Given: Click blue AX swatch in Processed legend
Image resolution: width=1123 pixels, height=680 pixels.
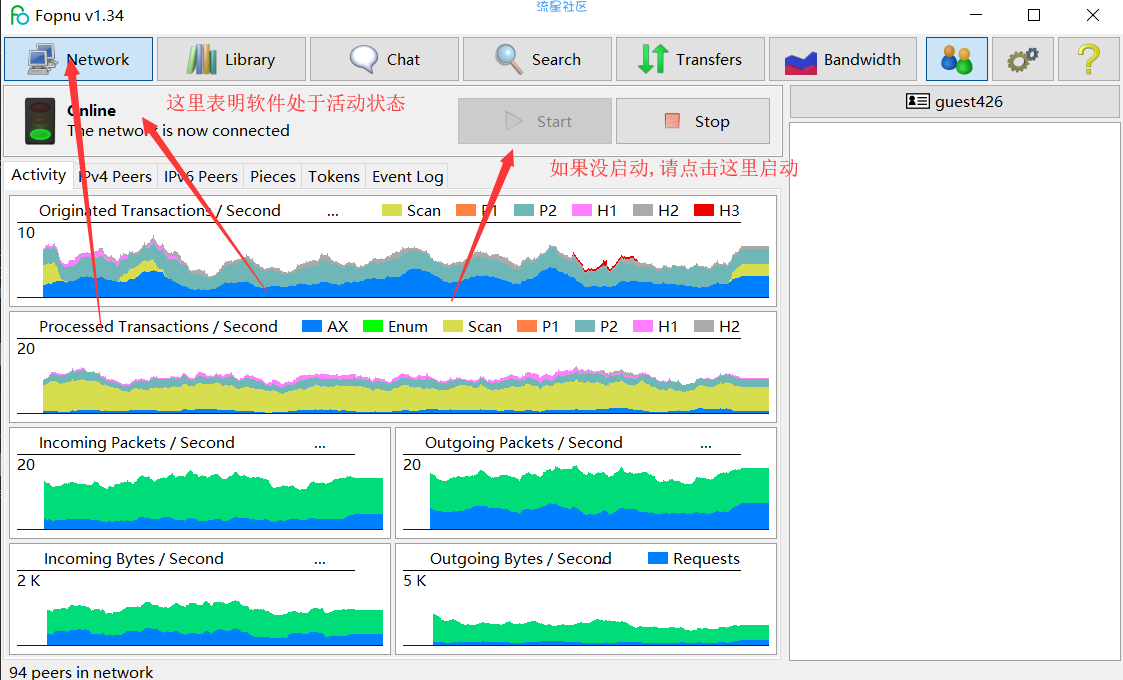Looking at the screenshot, I should coord(312,326).
